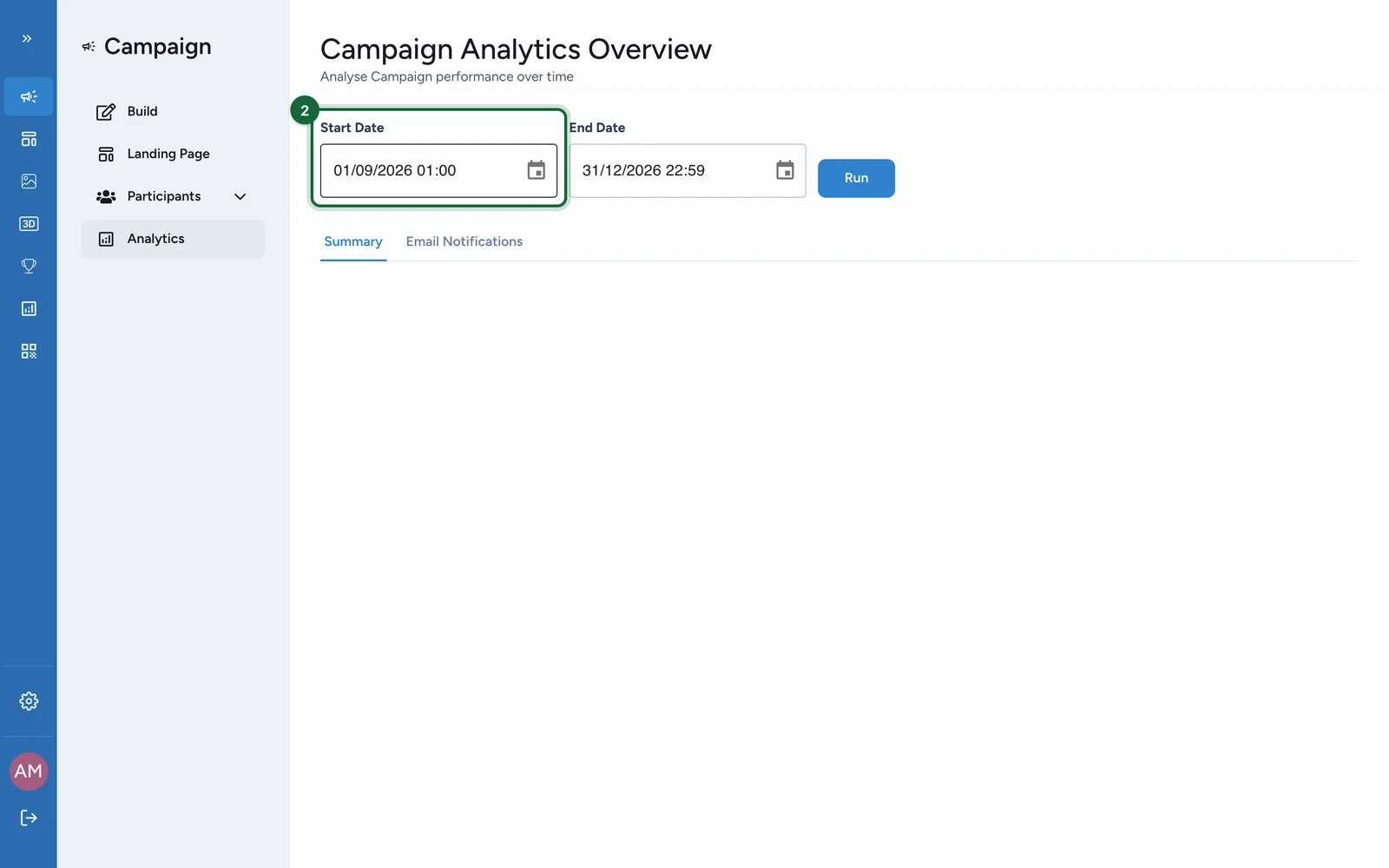Open the Start Date calendar picker

coord(537,170)
